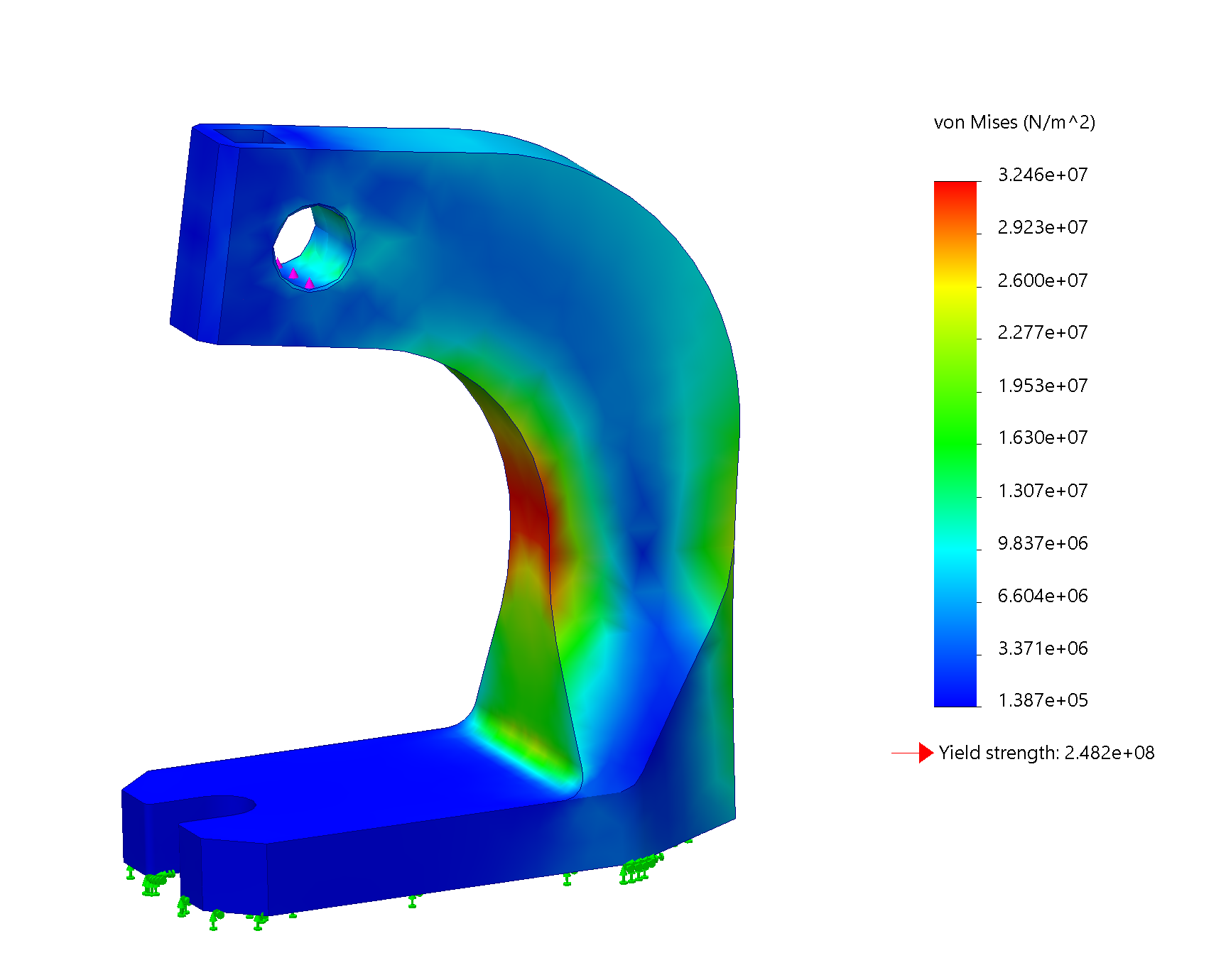Click the red yield strength arrow marker
The image size is (1221, 980).
click(924, 753)
